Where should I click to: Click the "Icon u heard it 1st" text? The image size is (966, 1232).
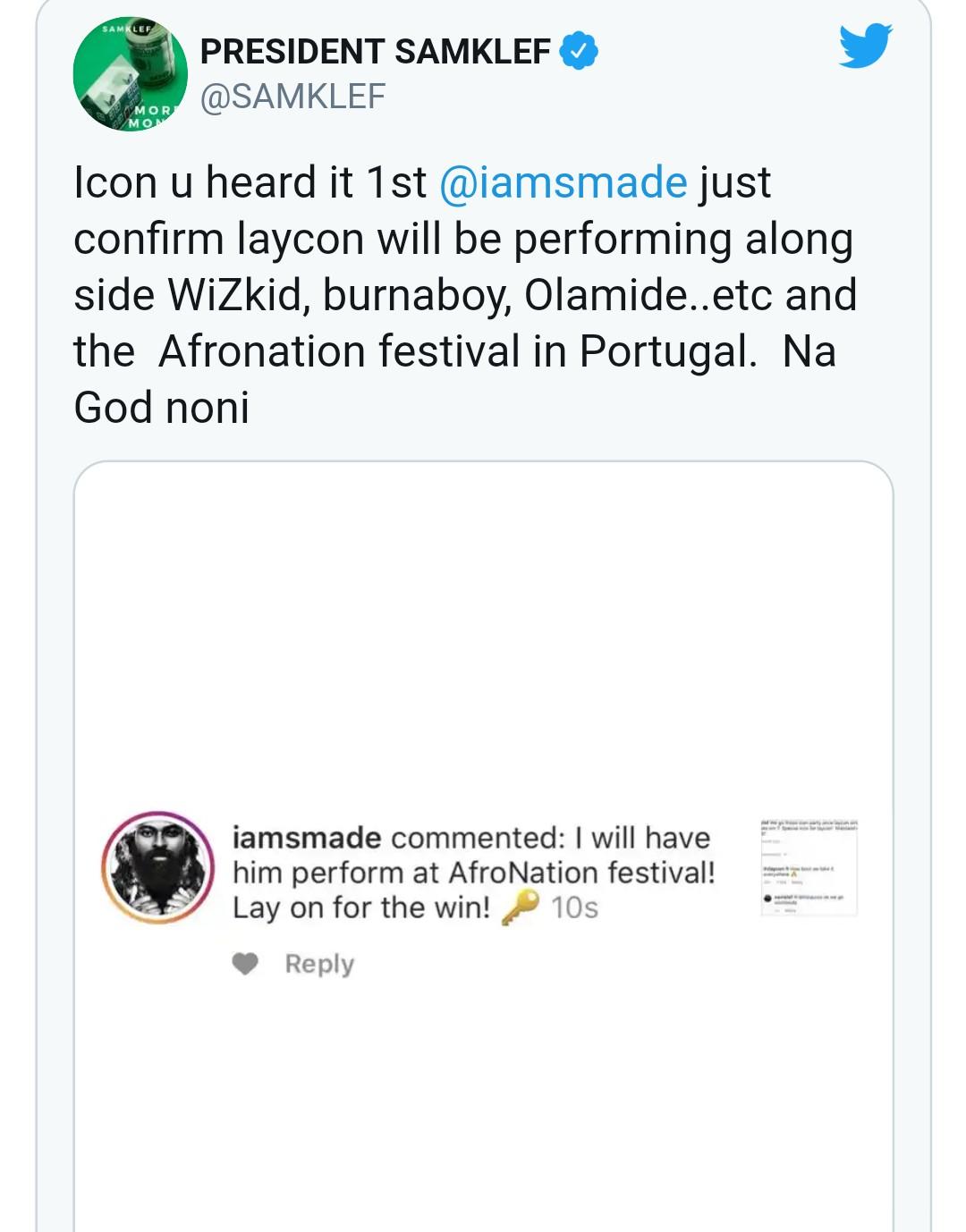coord(250,182)
